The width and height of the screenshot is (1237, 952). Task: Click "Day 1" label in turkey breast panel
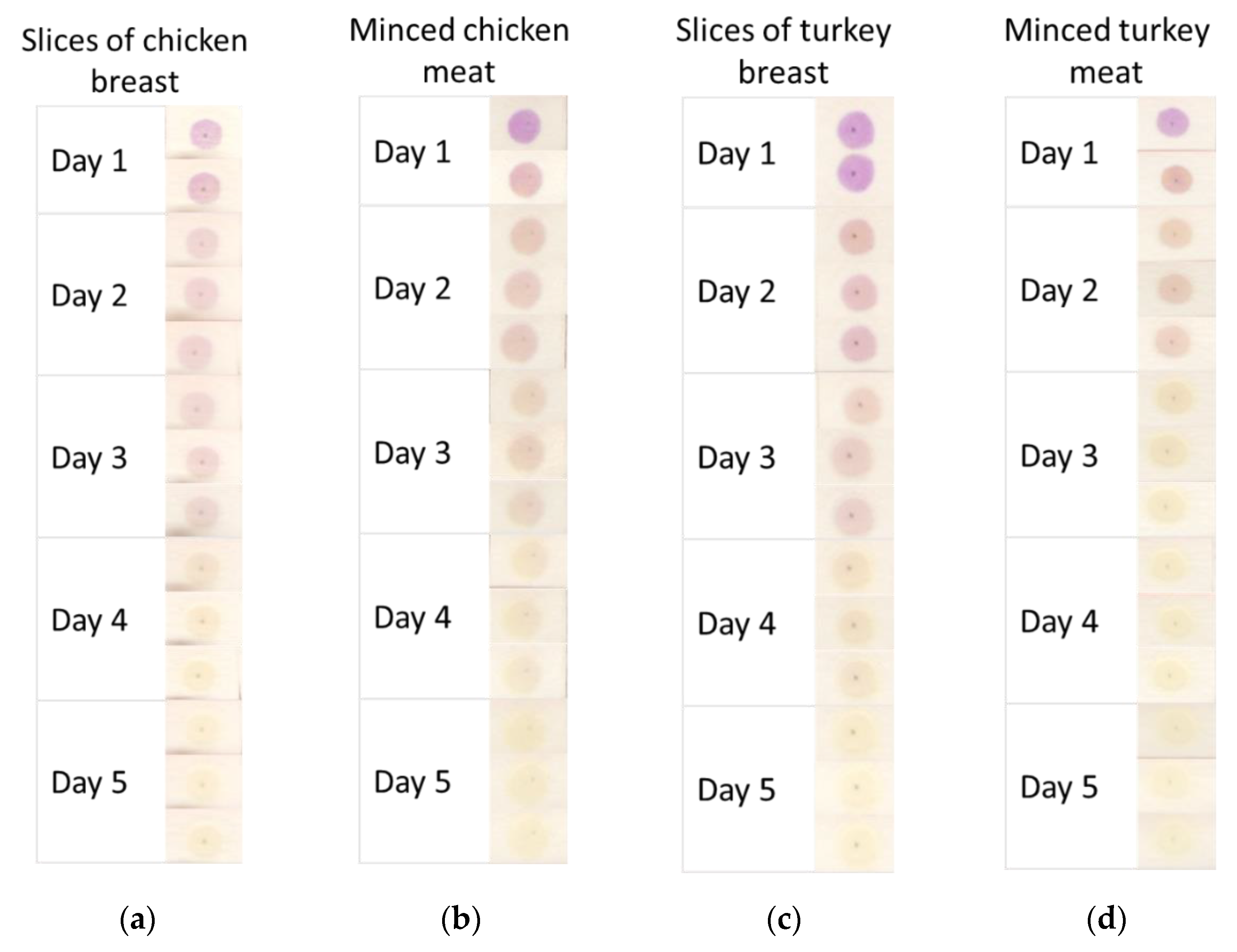pyautogui.click(x=736, y=153)
